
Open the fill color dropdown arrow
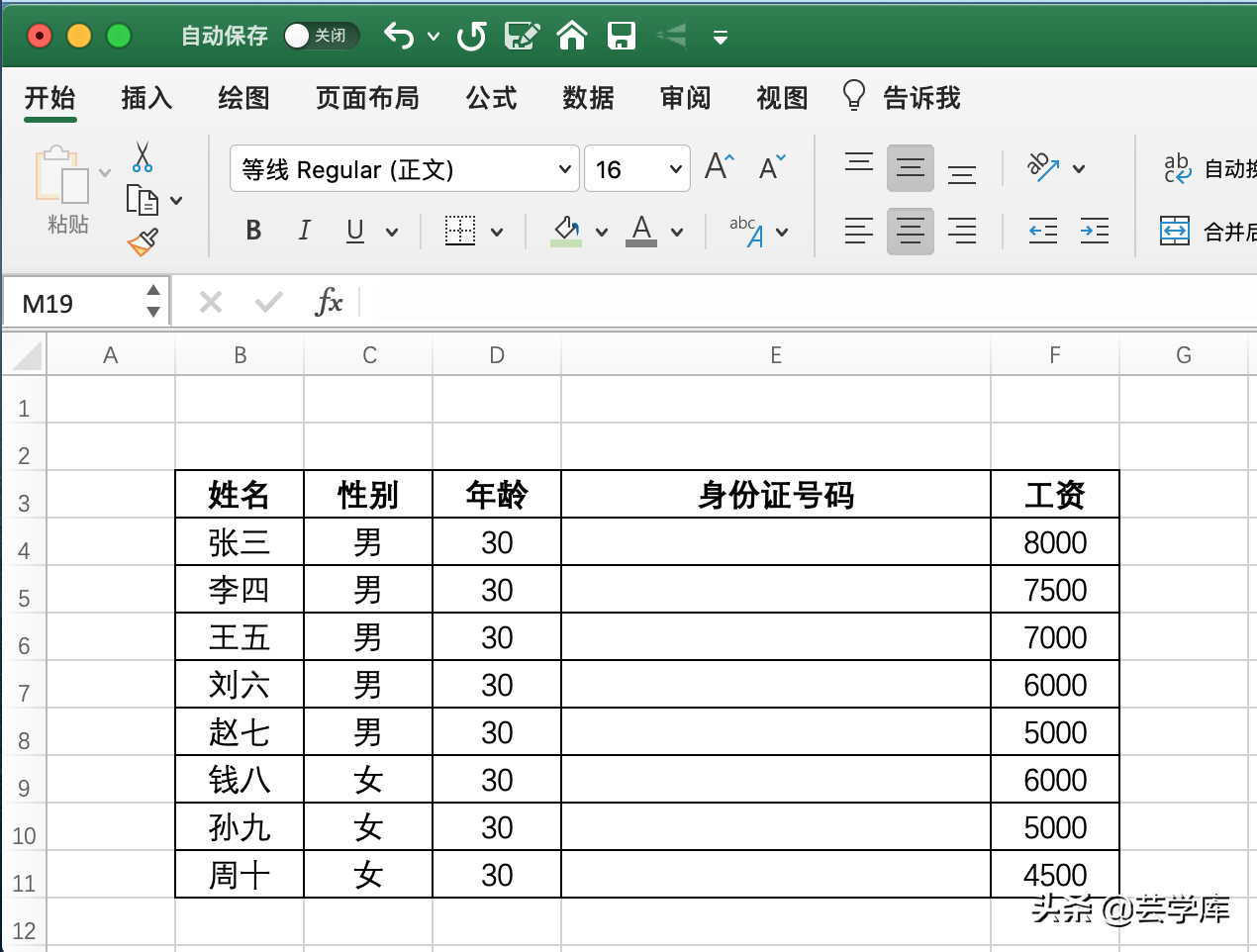tap(602, 232)
